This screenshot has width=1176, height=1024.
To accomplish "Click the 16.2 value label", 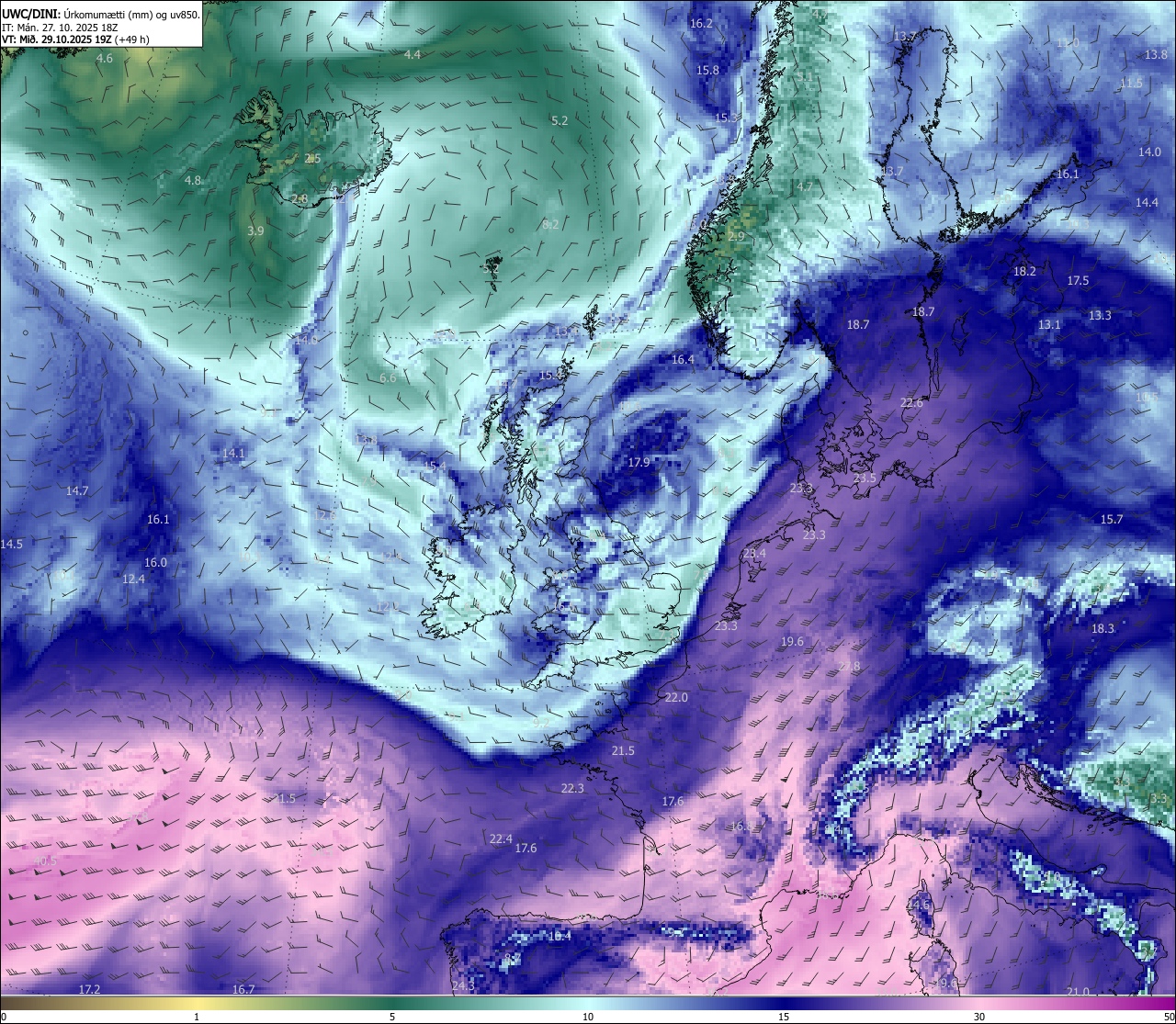I will (701, 24).
